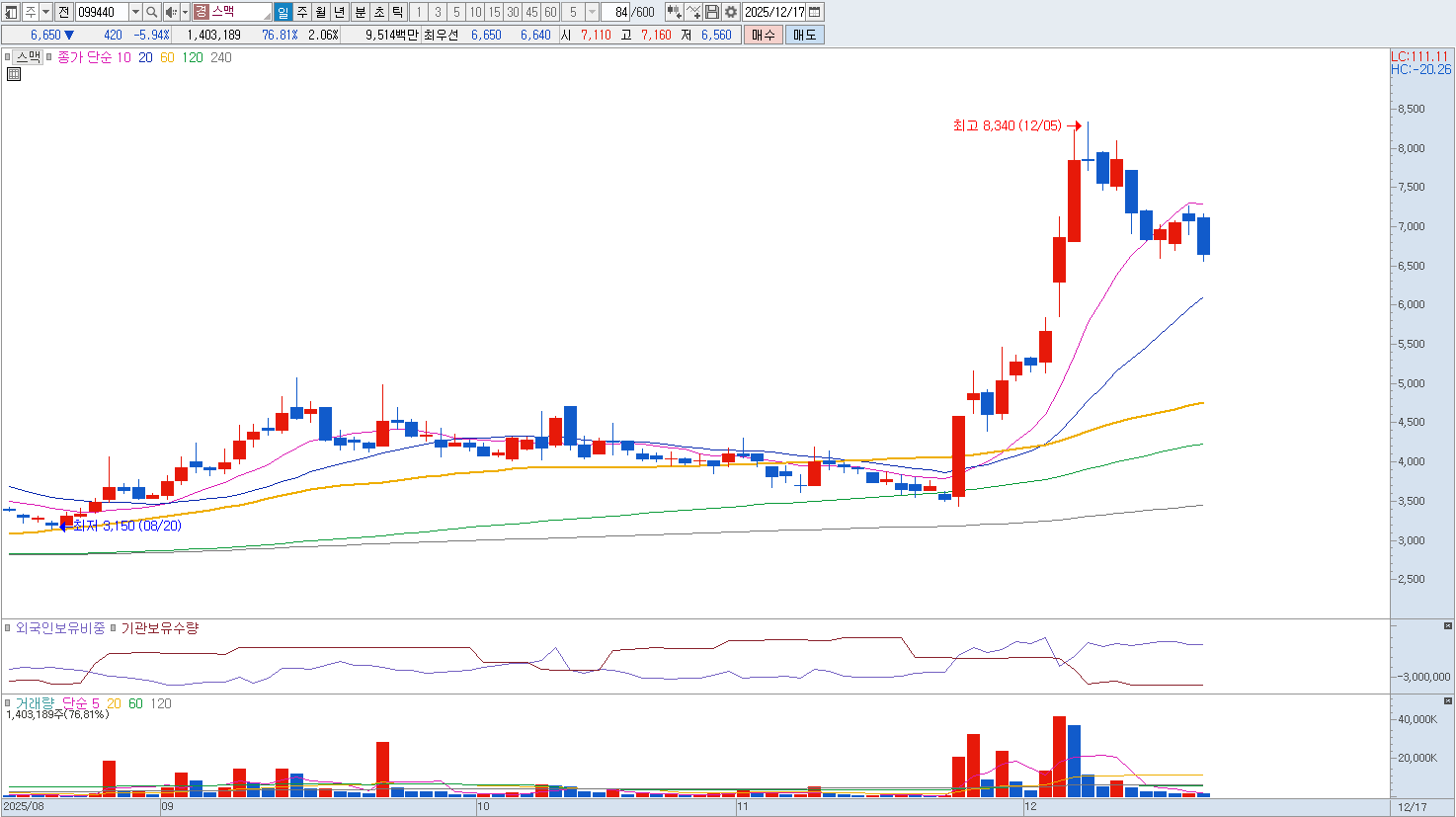Click the speaker sound icon in toolbar

(171, 12)
